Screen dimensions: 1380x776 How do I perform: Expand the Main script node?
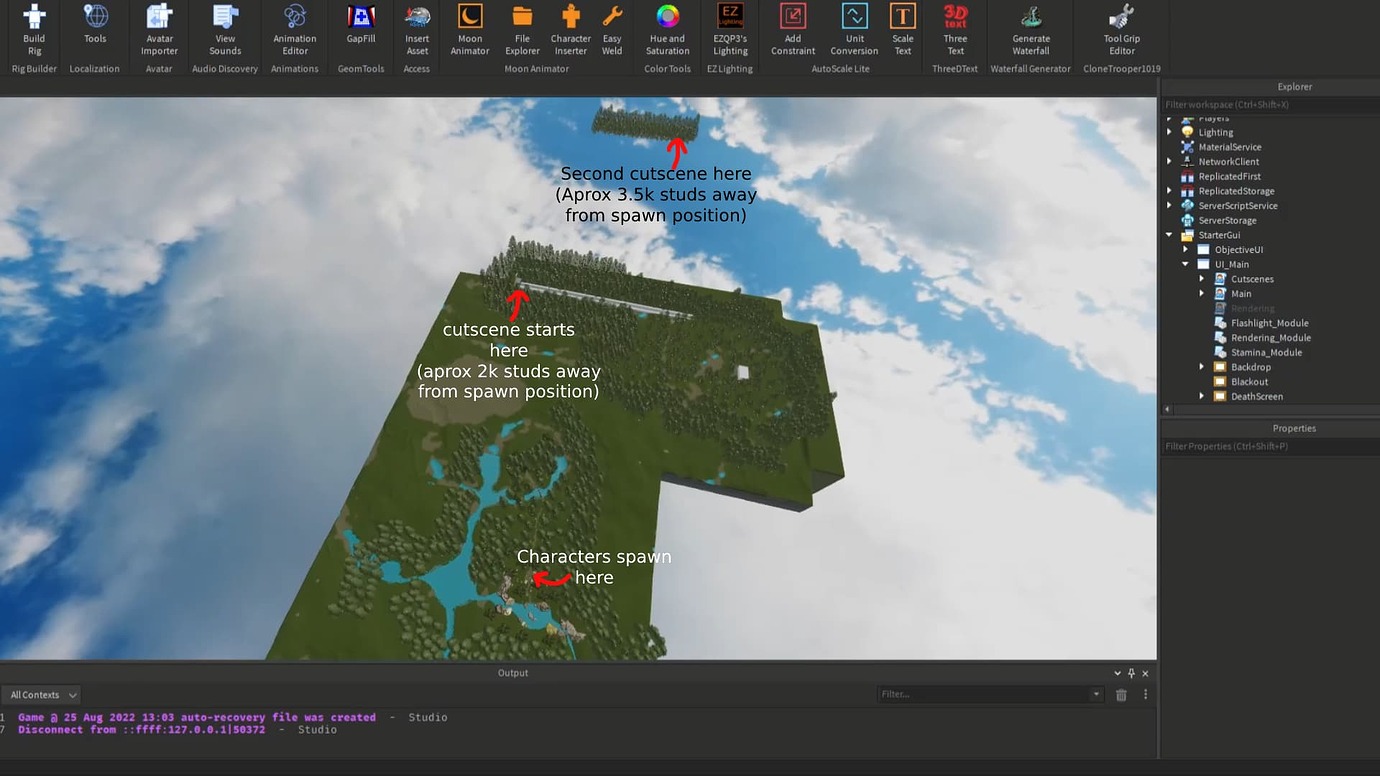tap(1202, 294)
